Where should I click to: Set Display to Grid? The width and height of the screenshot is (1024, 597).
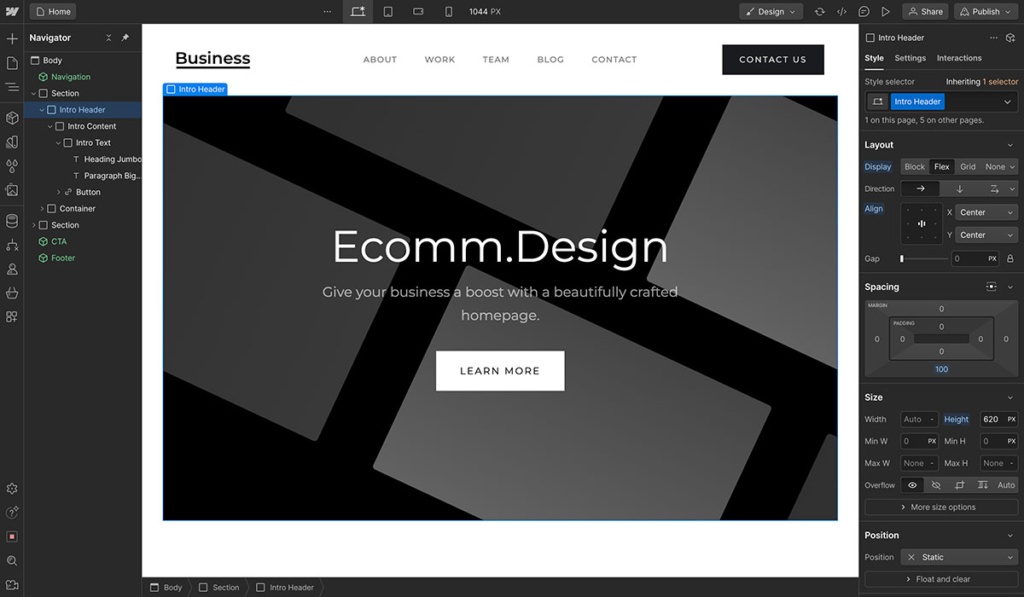click(x=966, y=166)
